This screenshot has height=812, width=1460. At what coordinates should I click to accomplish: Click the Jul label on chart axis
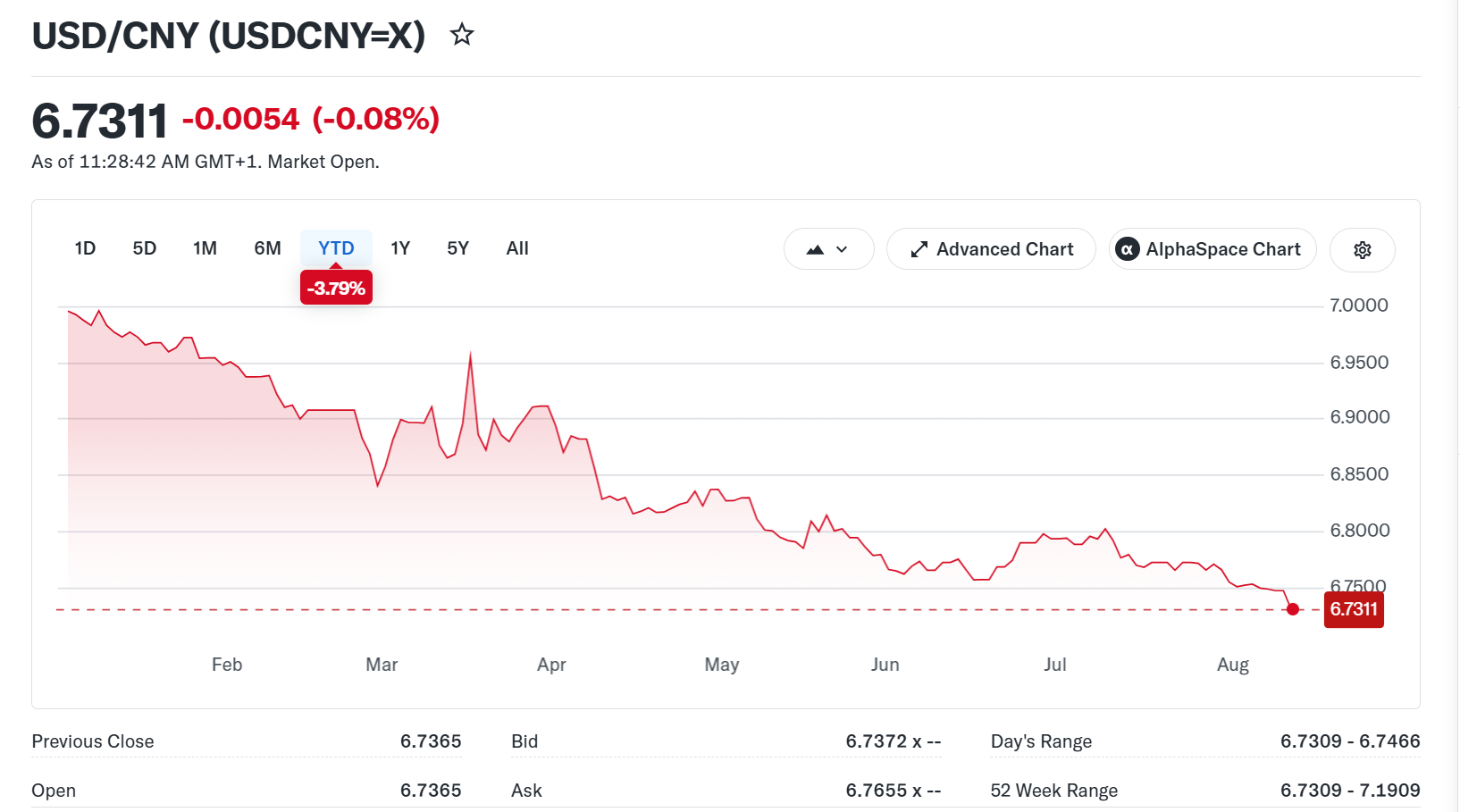(x=1054, y=665)
